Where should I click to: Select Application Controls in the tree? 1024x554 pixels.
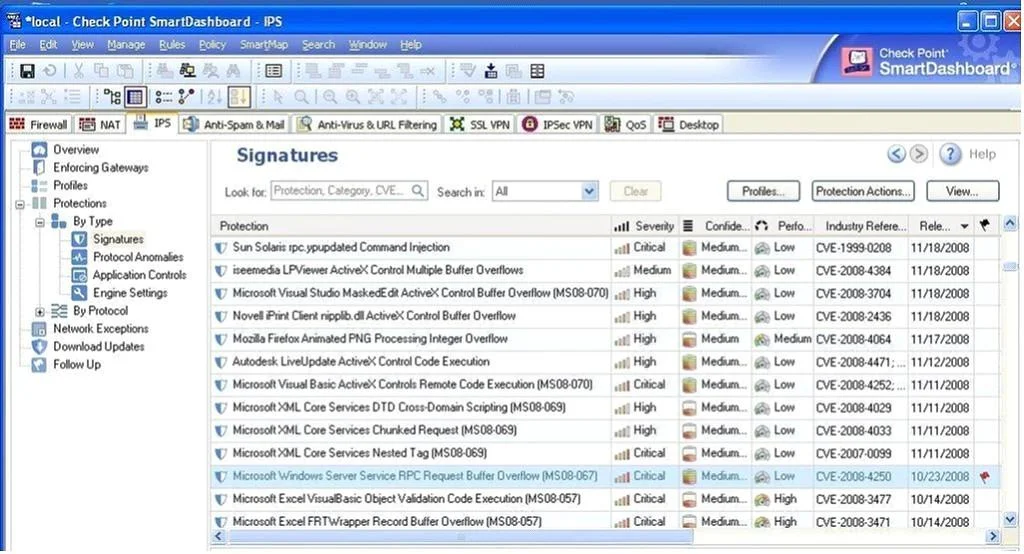(139, 275)
